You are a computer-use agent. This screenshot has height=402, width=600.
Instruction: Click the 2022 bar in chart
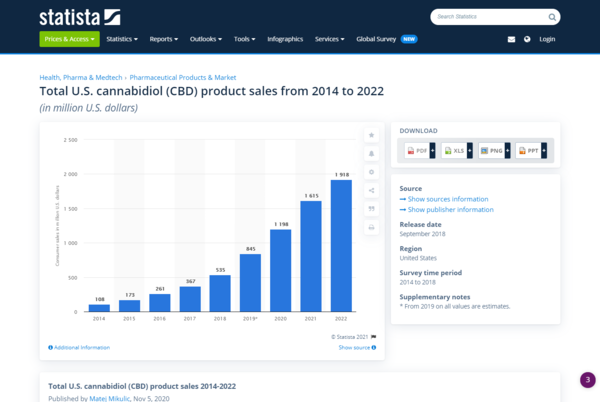point(341,246)
